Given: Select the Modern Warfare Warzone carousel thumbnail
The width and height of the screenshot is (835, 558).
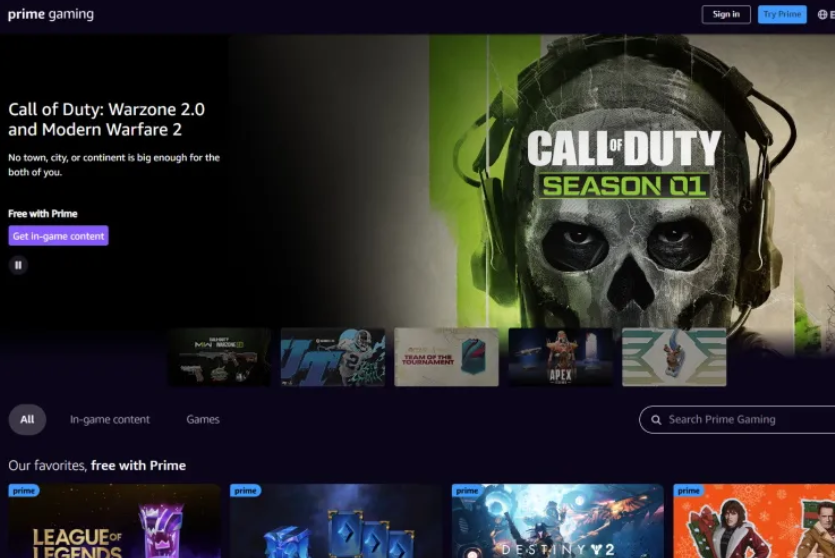Looking at the screenshot, I should point(219,357).
